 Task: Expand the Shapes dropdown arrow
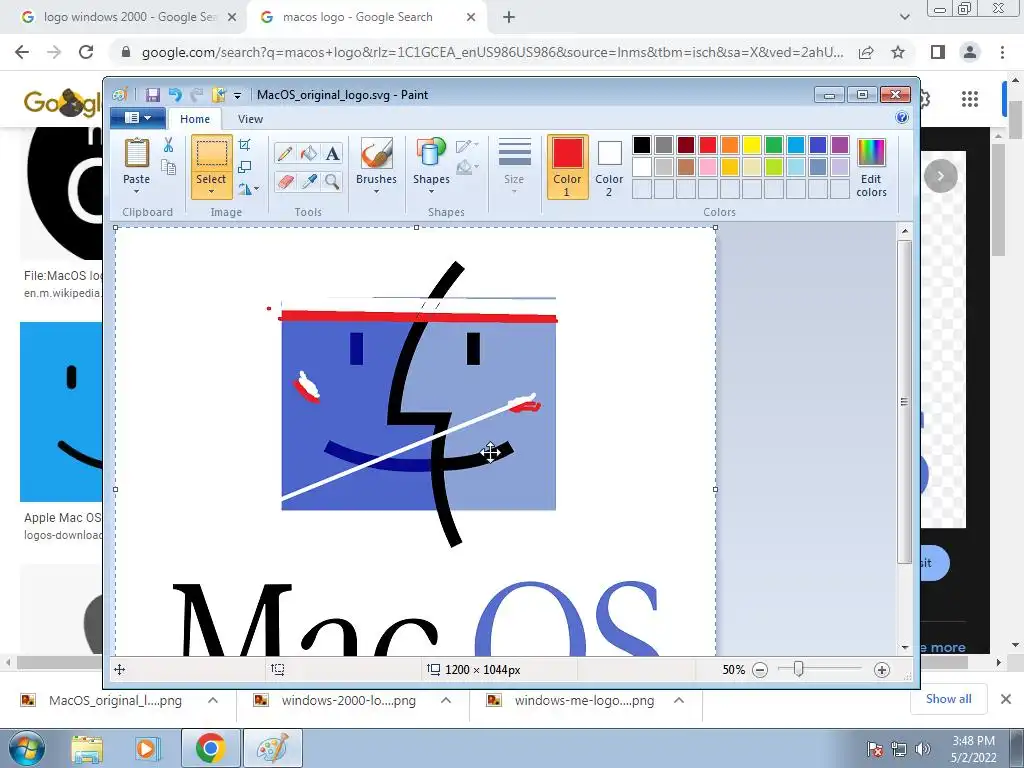pos(431,191)
